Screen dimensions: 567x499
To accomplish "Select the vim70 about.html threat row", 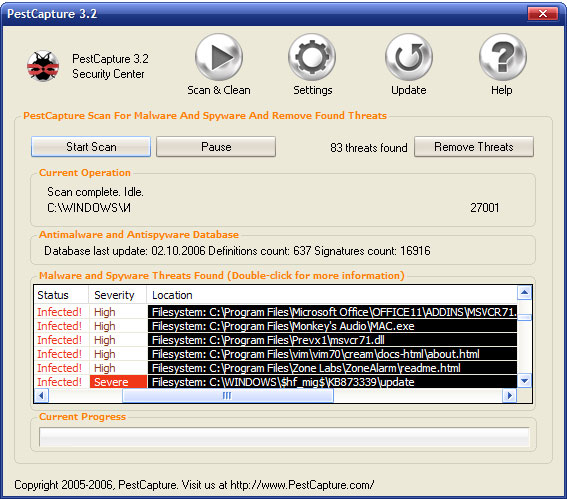I will point(277,354).
